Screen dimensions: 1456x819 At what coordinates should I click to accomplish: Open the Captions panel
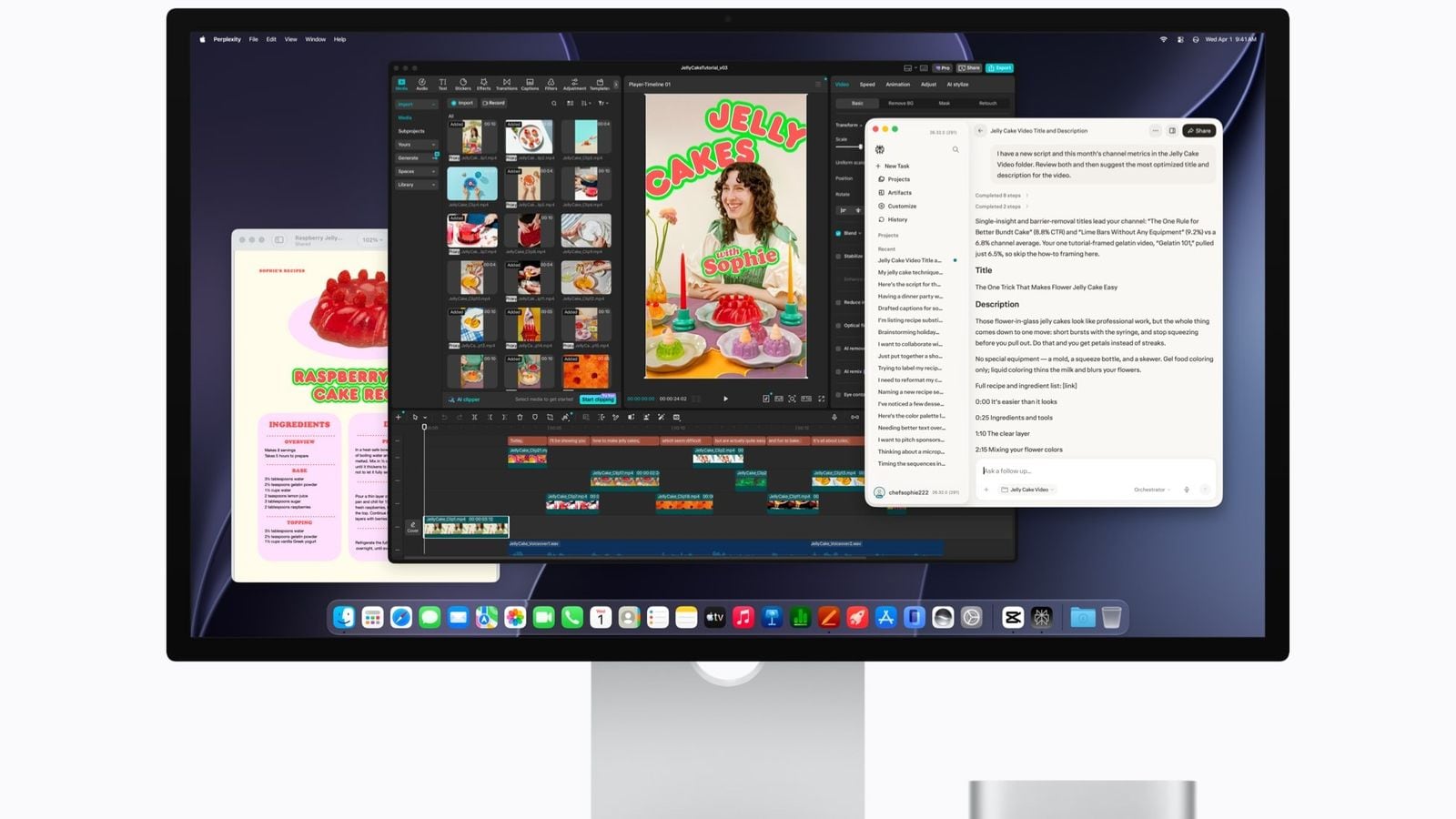click(530, 84)
